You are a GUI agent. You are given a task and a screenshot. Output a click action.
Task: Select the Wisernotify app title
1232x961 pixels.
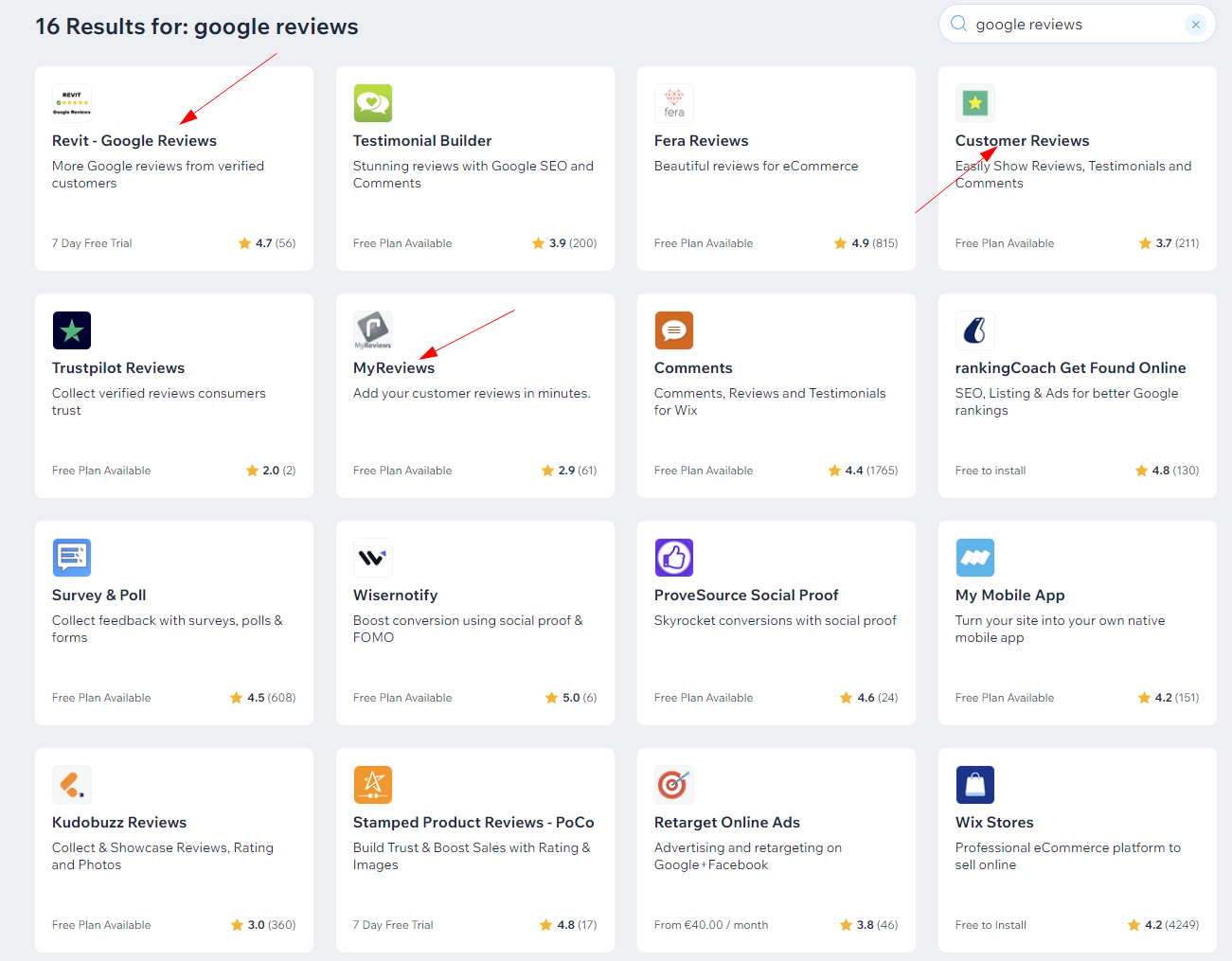[395, 596]
